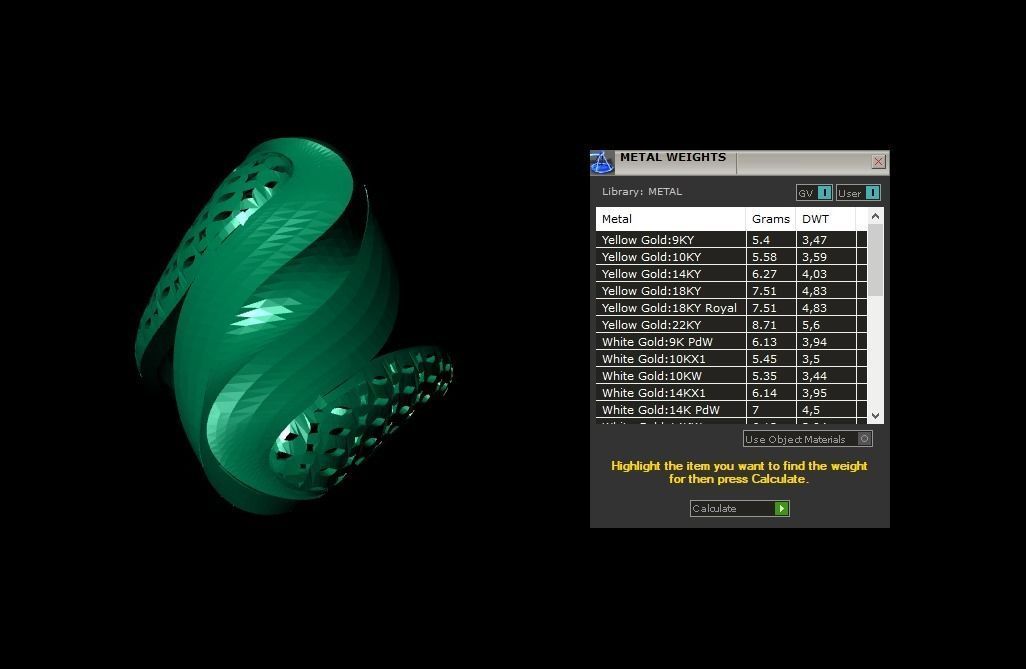This screenshot has height=669, width=1026.
Task: Select the Grams column header
Action: pyautogui.click(x=771, y=219)
